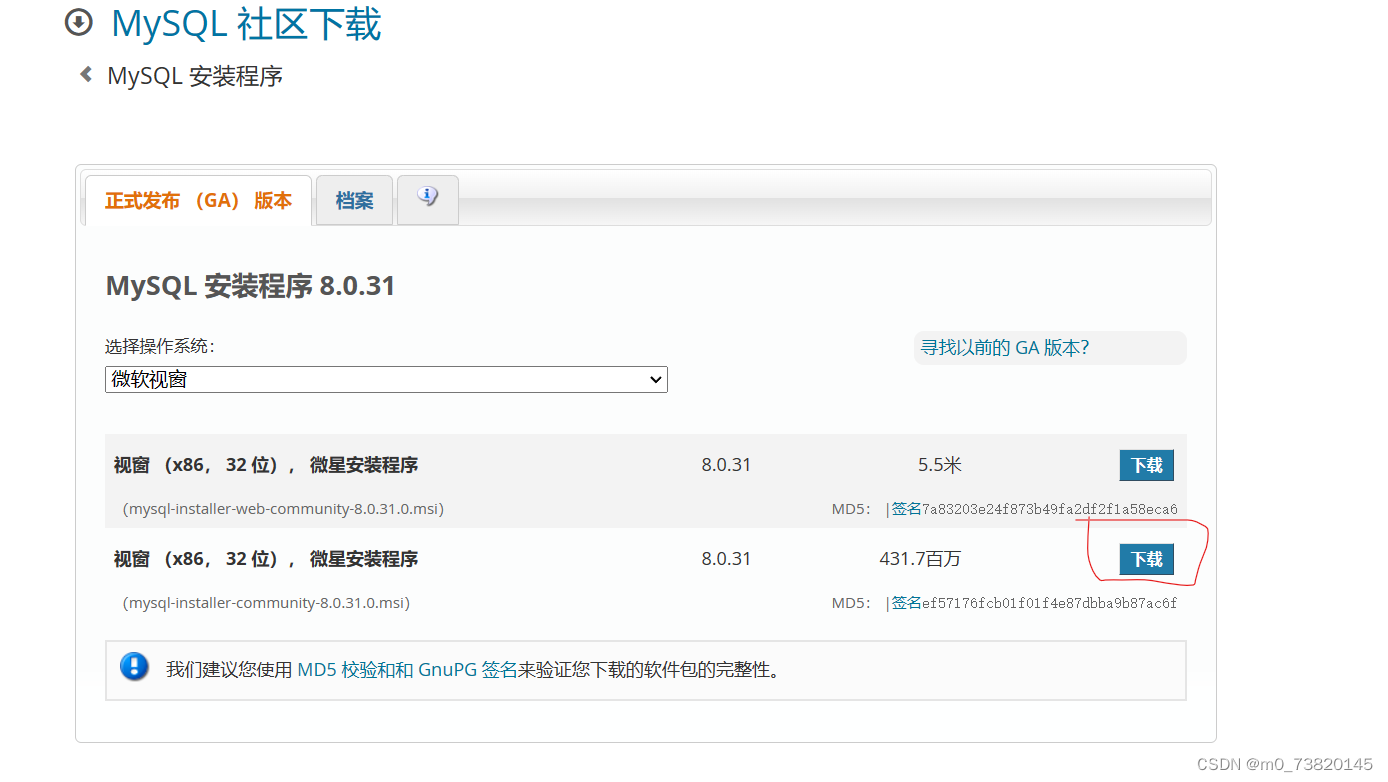Click the MySQL 安装程序 8.0.31 heading
1388x782 pixels.
pos(250,286)
